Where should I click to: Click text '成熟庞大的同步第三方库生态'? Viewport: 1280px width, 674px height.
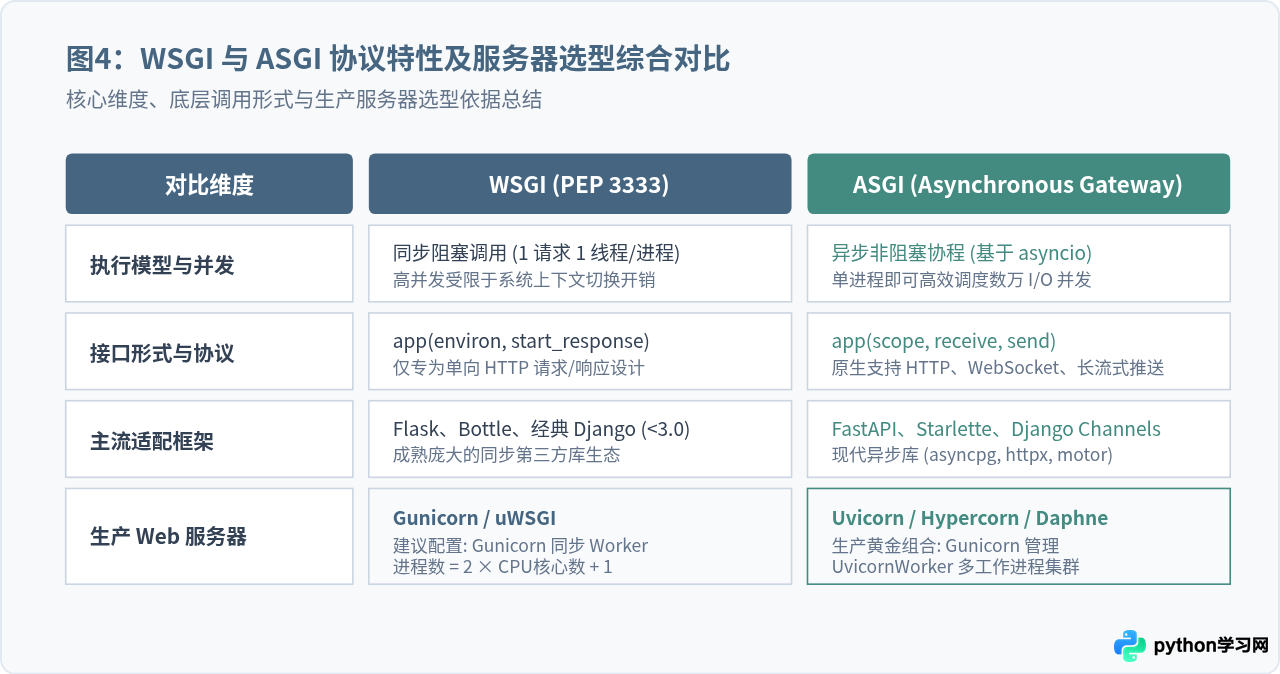[x=506, y=455]
